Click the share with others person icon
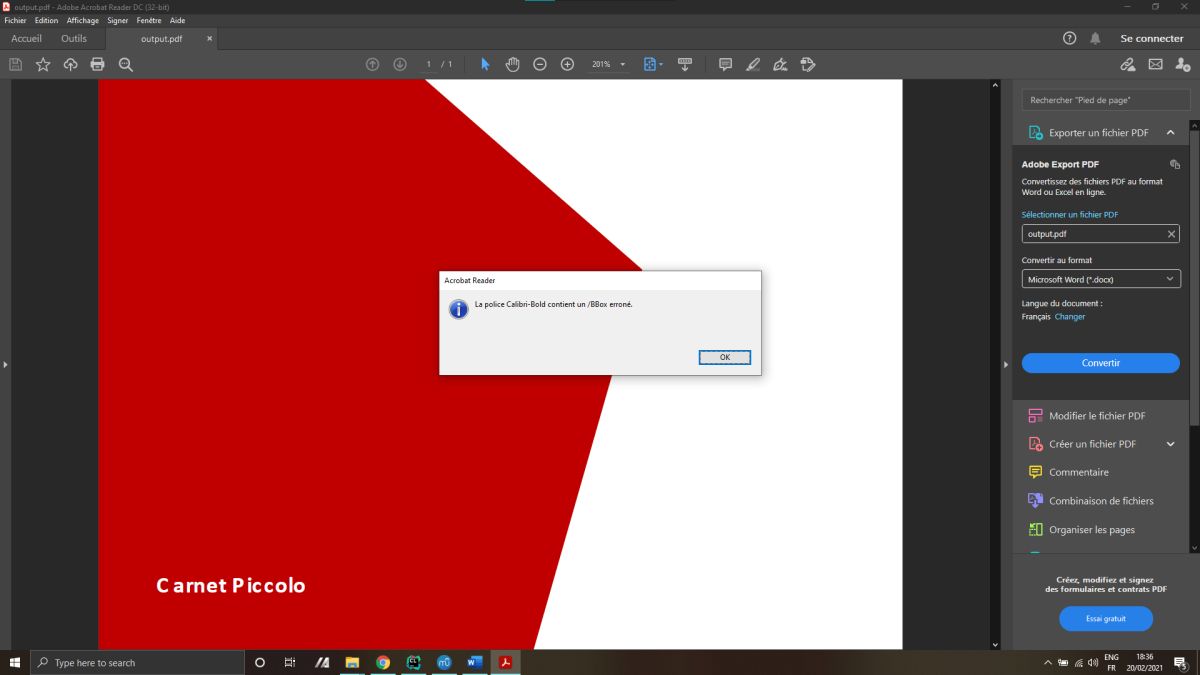Image resolution: width=1200 pixels, height=675 pixels. pyautogui.click(x=1183, y=64)
